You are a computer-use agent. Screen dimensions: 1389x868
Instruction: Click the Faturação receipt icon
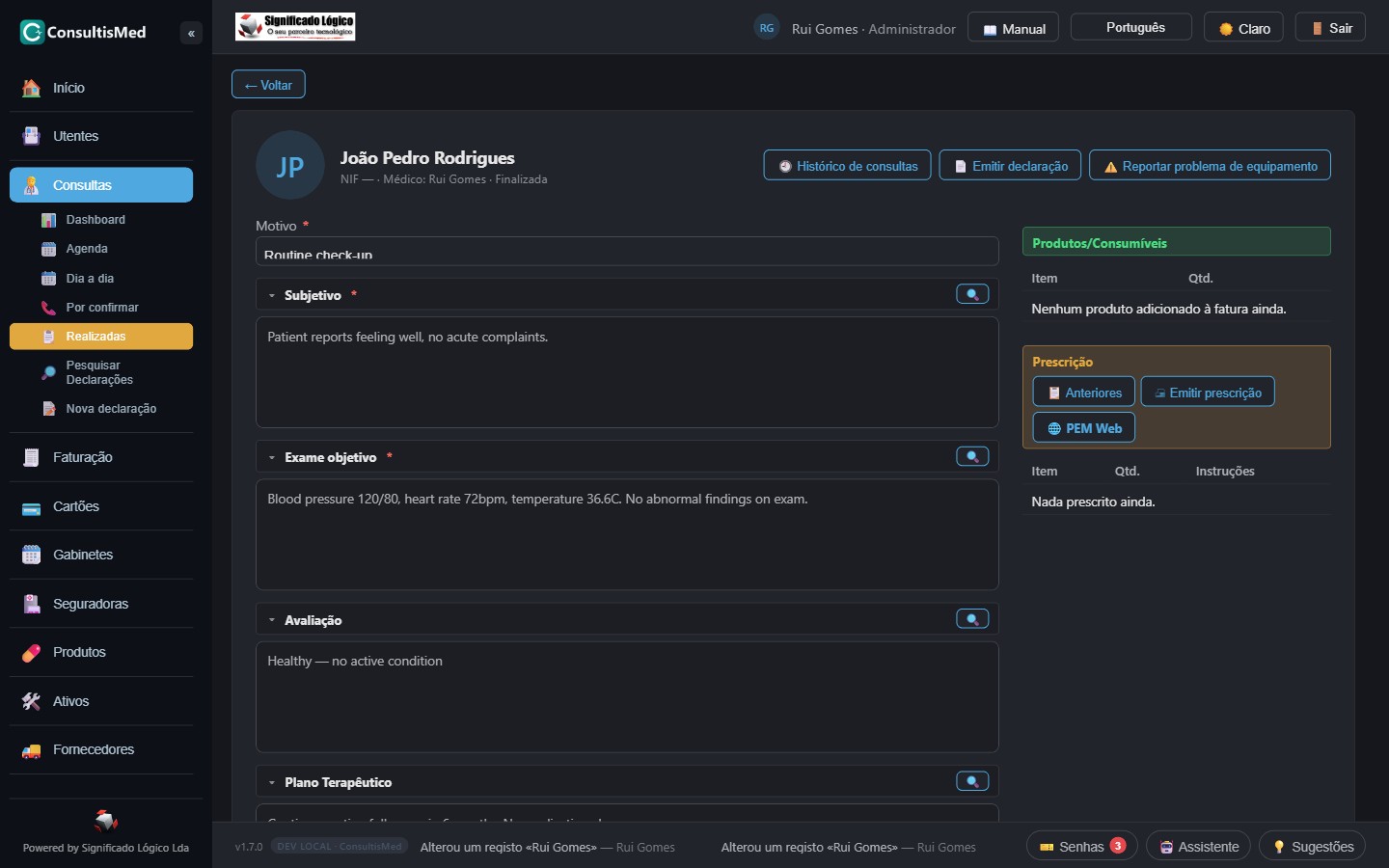pos(32,457)
